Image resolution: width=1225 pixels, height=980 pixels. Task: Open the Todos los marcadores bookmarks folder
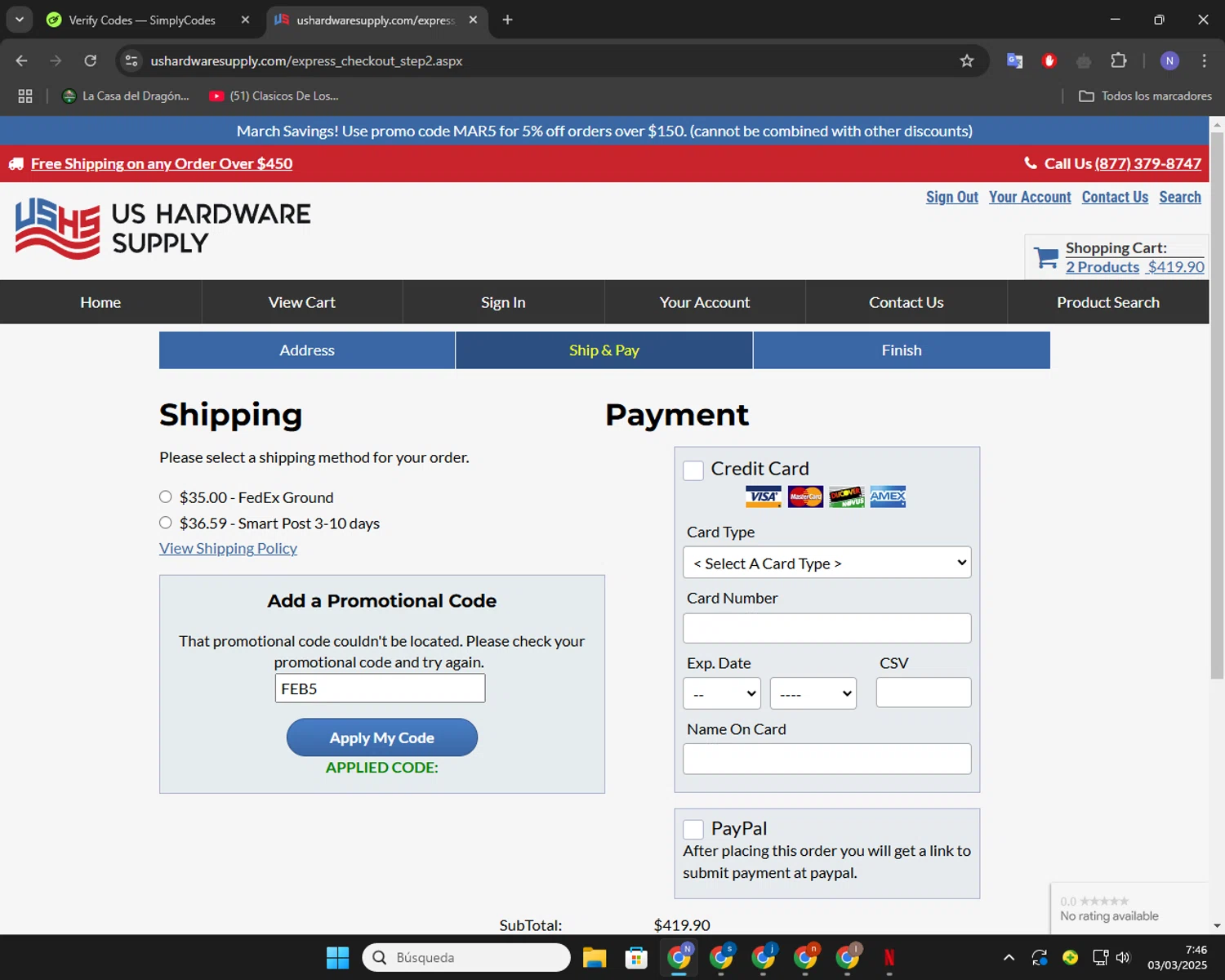(x=1145, y=96)
